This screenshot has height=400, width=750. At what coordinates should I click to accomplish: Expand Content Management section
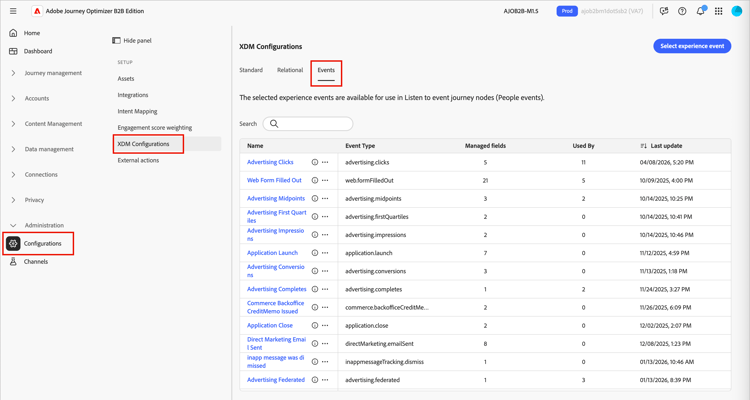click(x=13, y=124)
